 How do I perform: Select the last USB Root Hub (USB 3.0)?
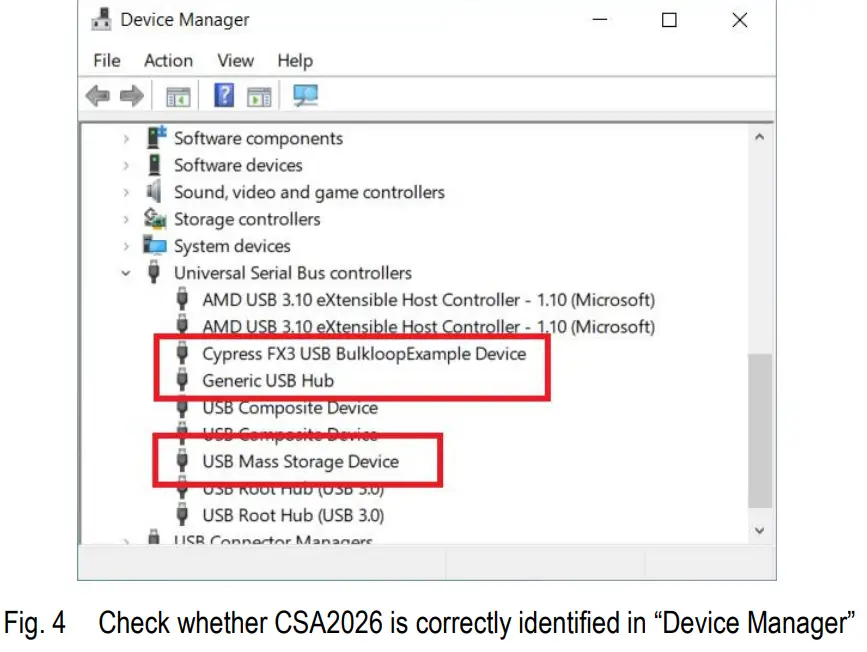[x=293, y=515]
